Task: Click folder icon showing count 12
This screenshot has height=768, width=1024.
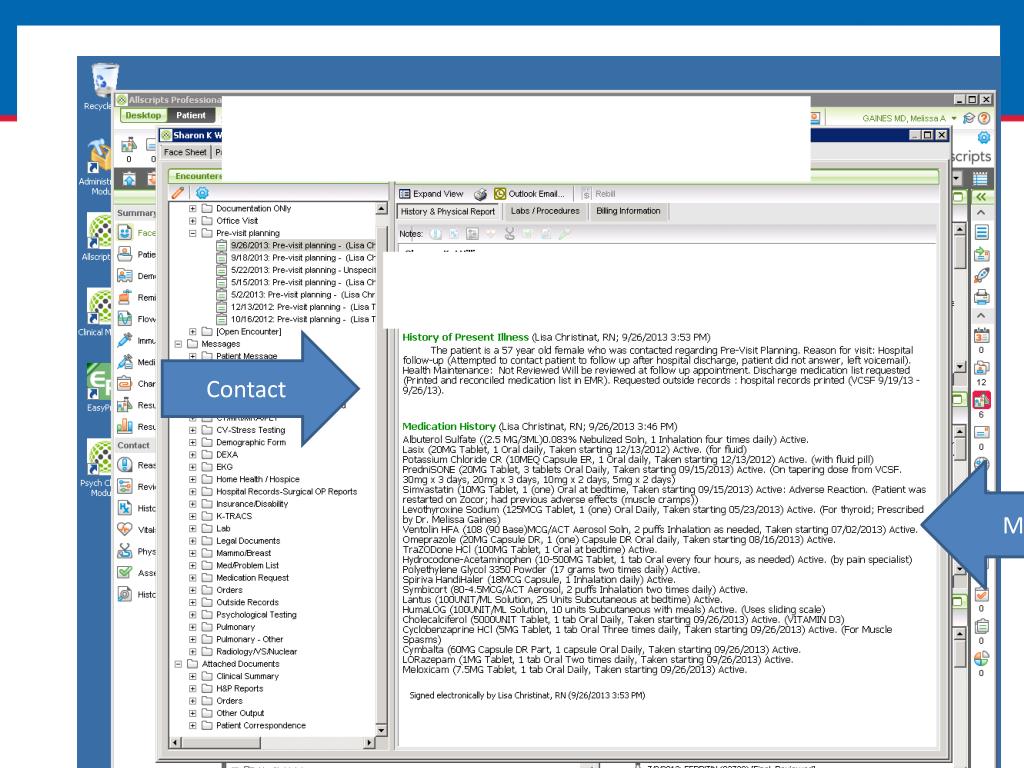Action: (981, 368)
